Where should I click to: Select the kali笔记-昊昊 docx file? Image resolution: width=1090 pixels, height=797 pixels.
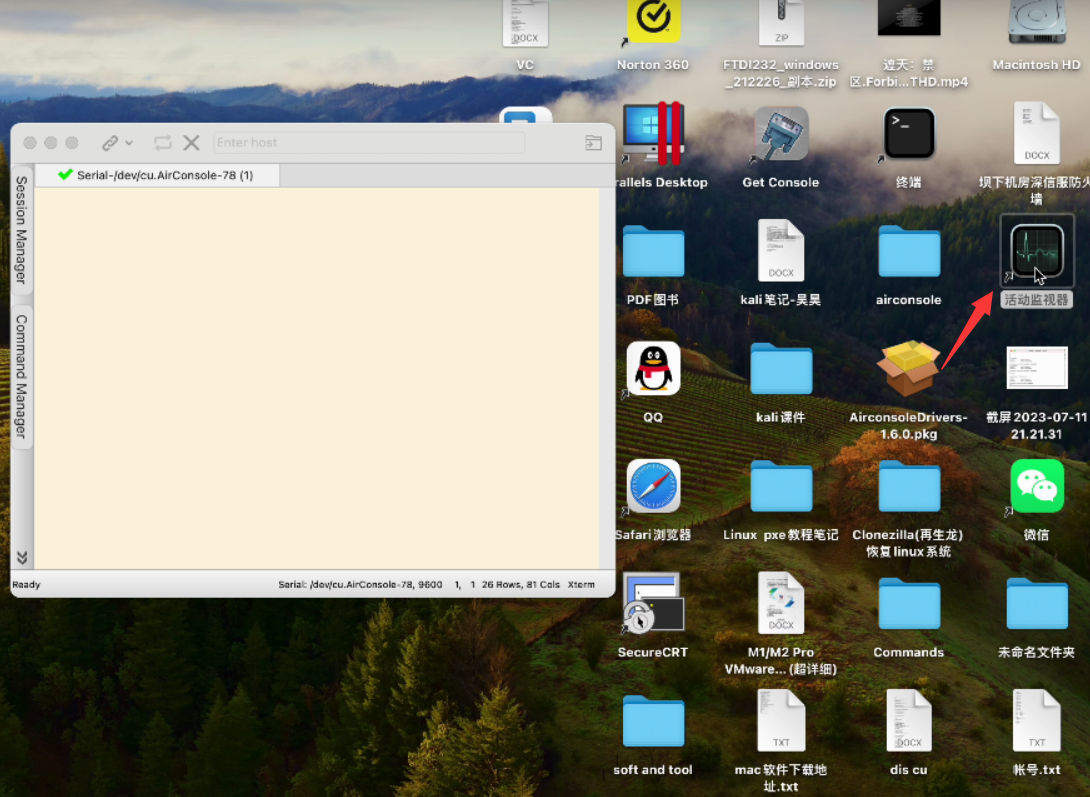tap(781, 251)
